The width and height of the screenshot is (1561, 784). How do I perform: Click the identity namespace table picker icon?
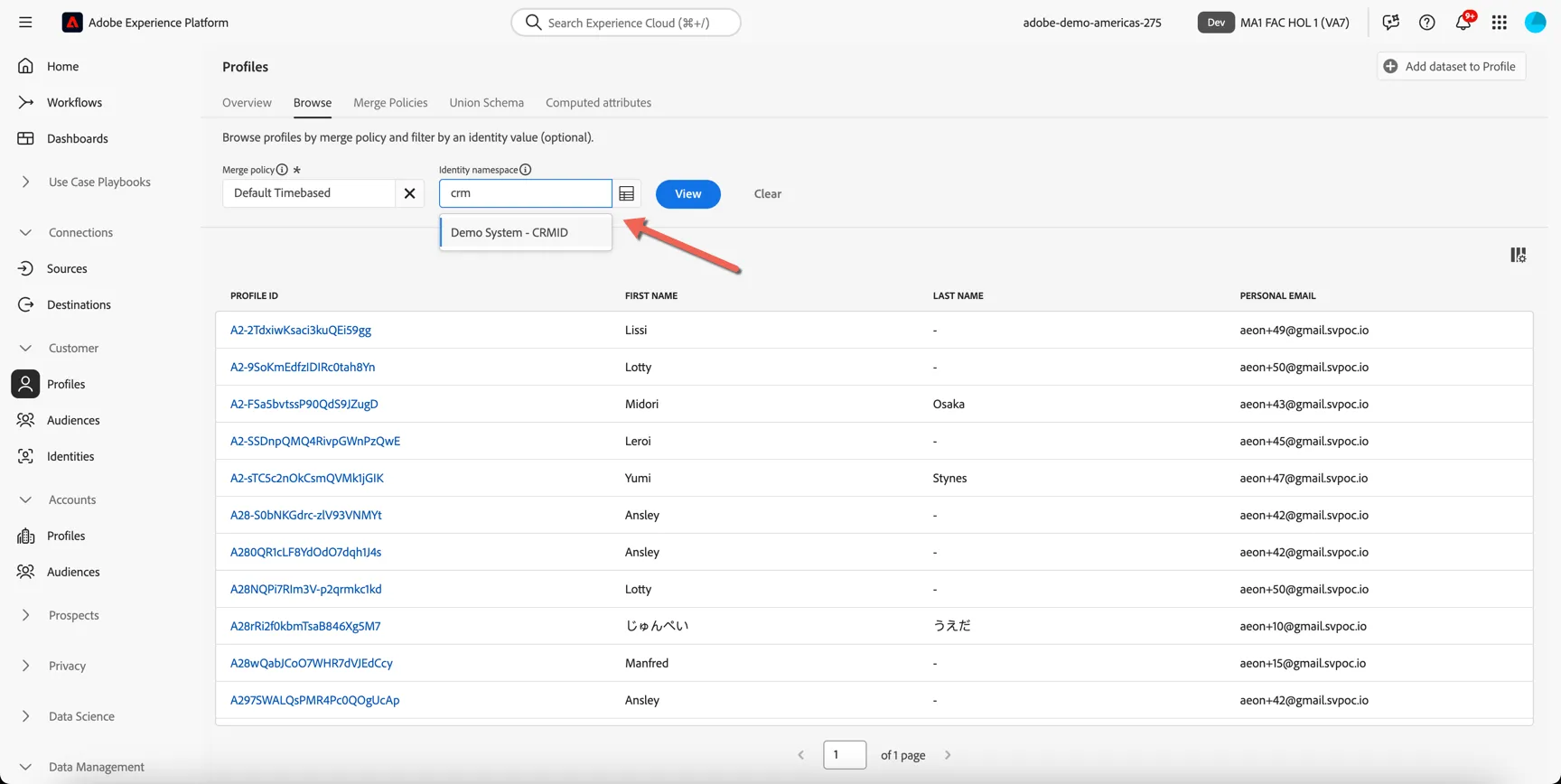[626, 193]
